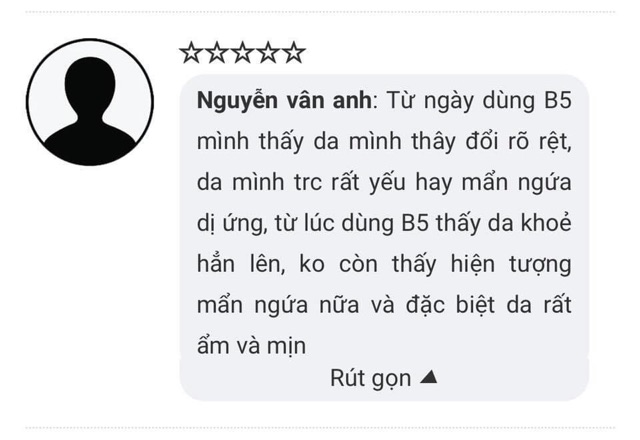Click the first rating star
640x440 pixels.
pyautogui.click(x=191, y=53)
